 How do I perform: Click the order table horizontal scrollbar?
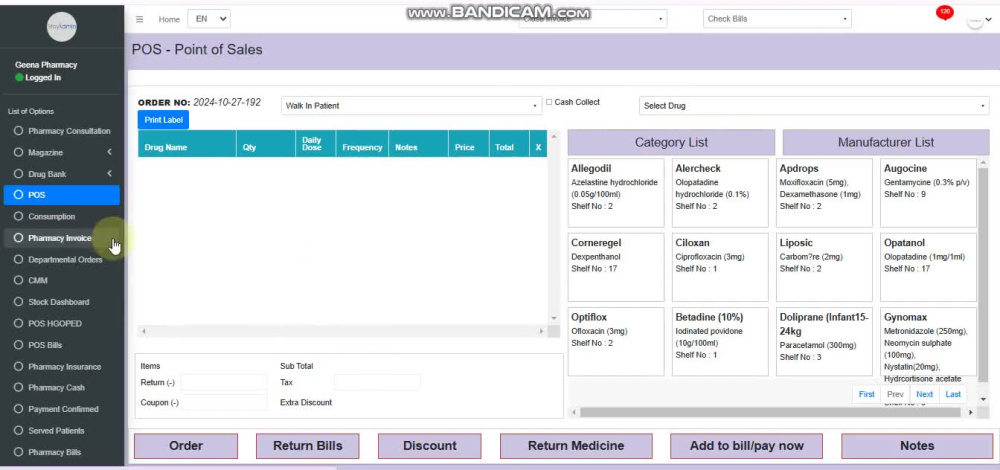click(342, 331)
